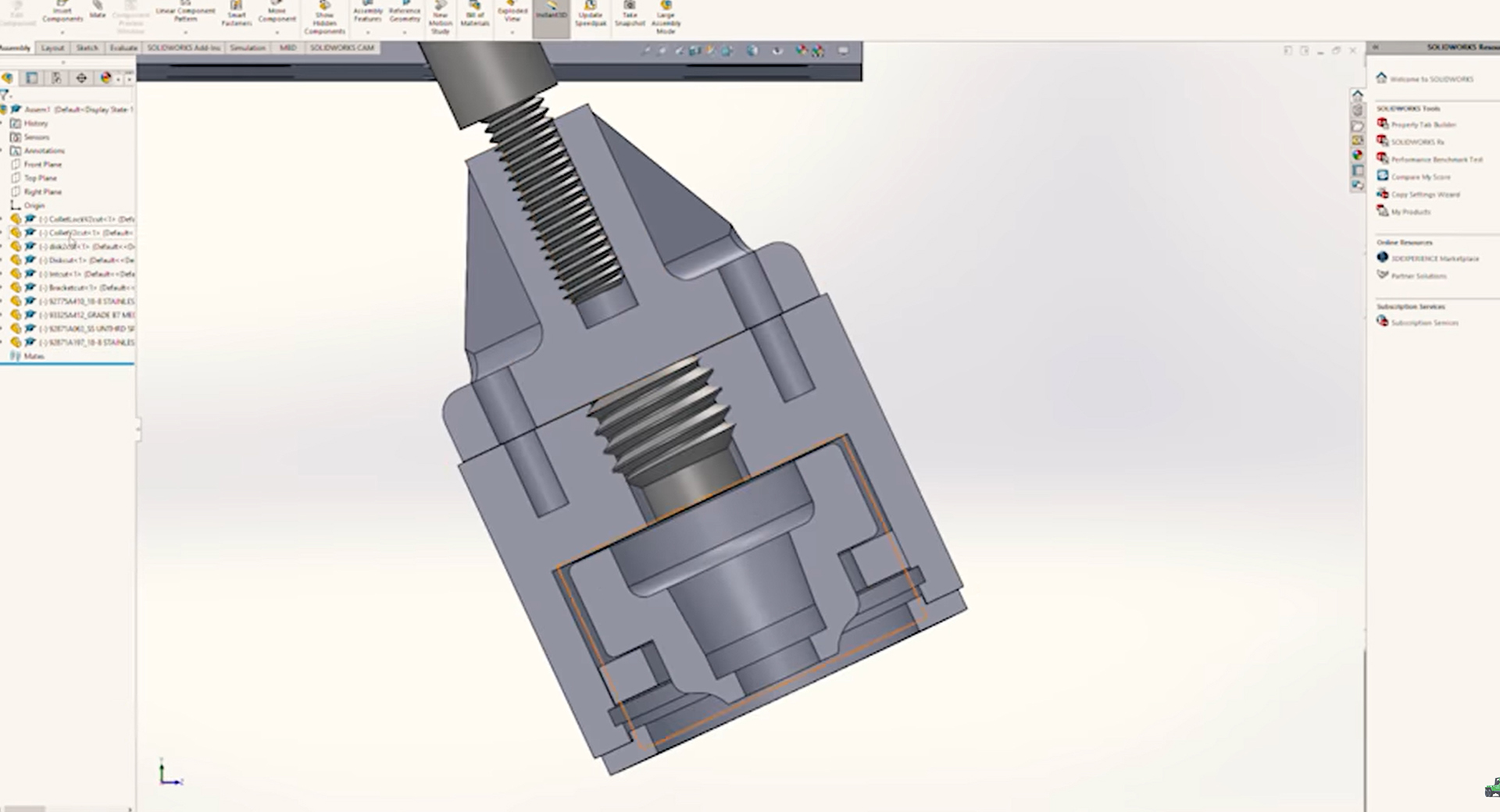1500x812 pixels.
Task: Select the Front Plane in feature tree
Action: tap(42, 165)
